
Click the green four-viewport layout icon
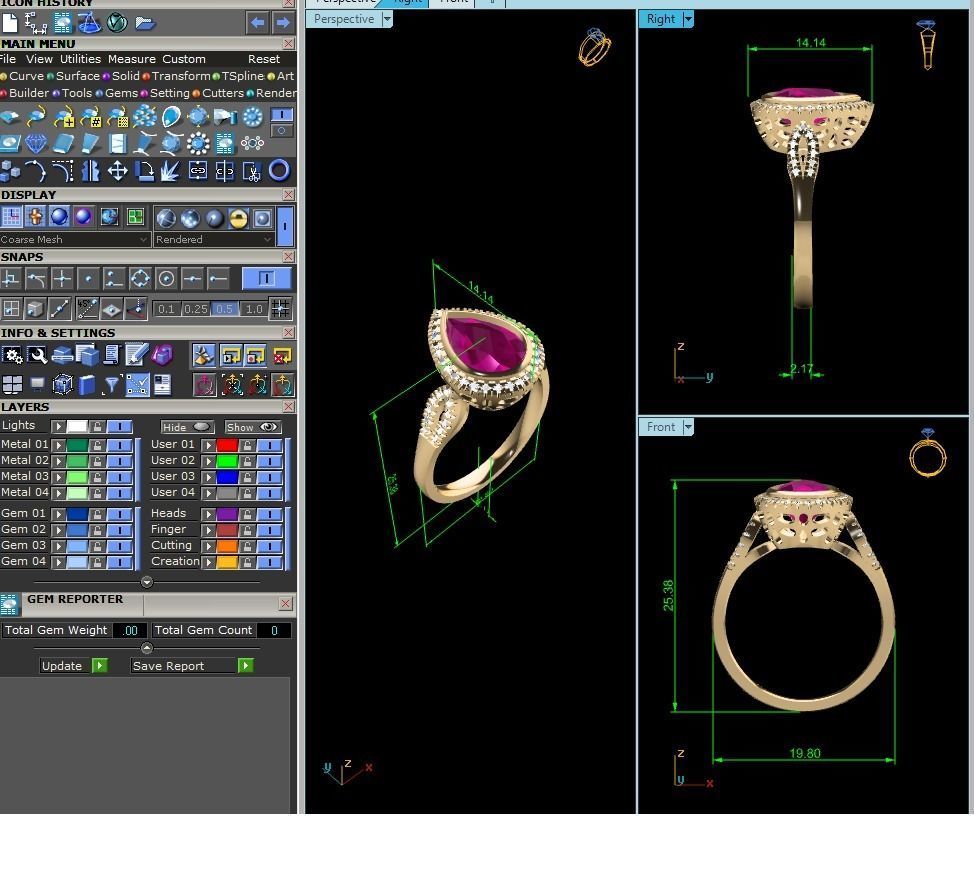tap(135, 217)
